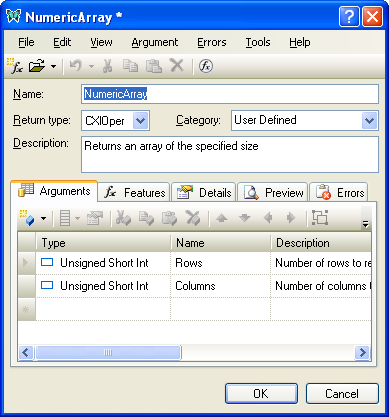Click the horizontal scrollbar left arrow
The image size is (389, 417).
(x=26, y=352)
